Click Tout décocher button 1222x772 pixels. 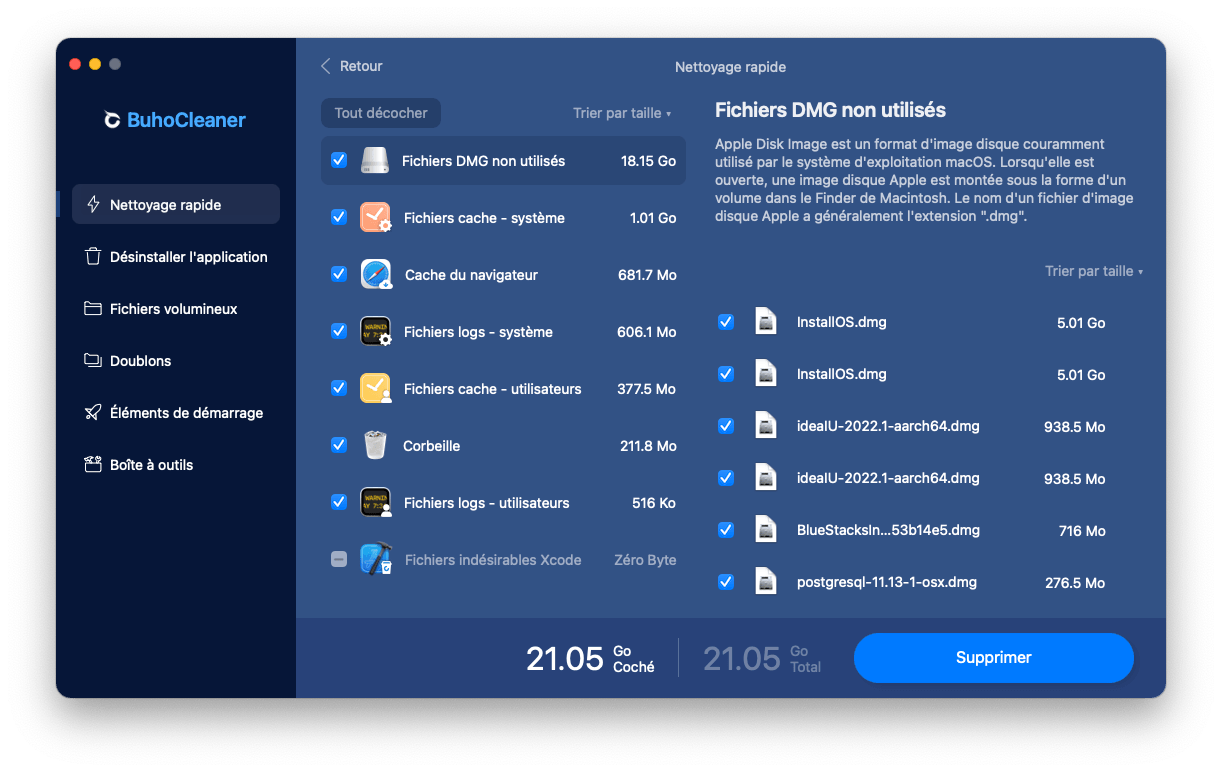[x=381, y=113]
